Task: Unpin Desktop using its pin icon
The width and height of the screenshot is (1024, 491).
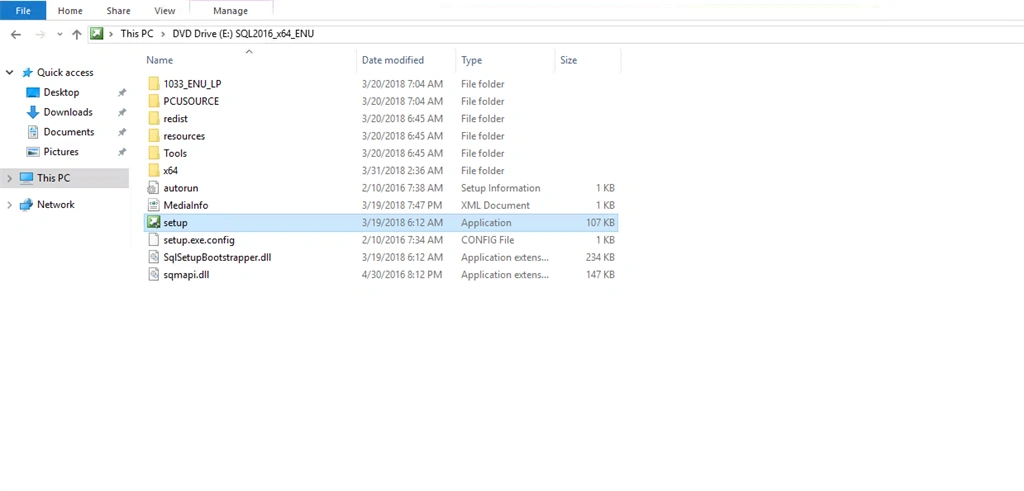Action: tap(121, 93)
